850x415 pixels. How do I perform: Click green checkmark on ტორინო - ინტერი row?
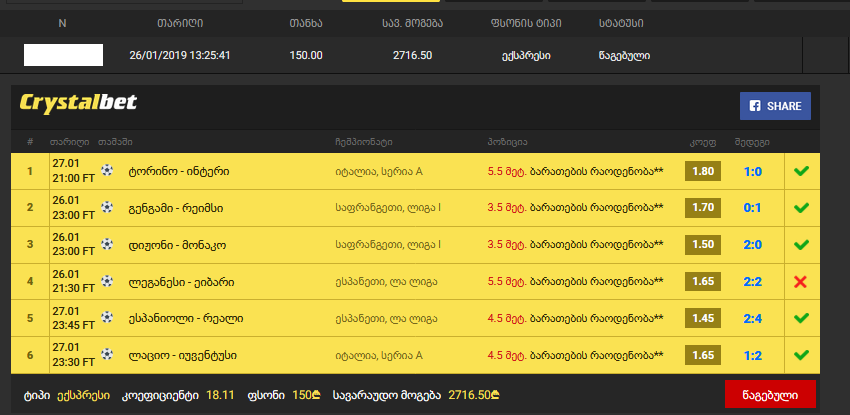tap(801, 171)
